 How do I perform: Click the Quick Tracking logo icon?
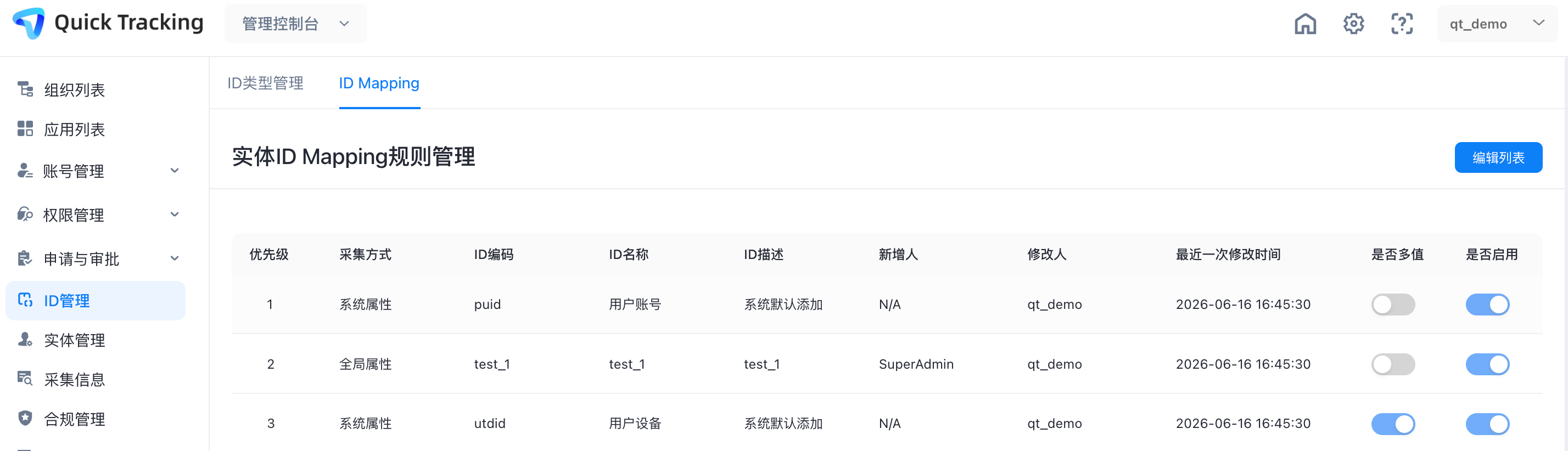pos(29,23)
